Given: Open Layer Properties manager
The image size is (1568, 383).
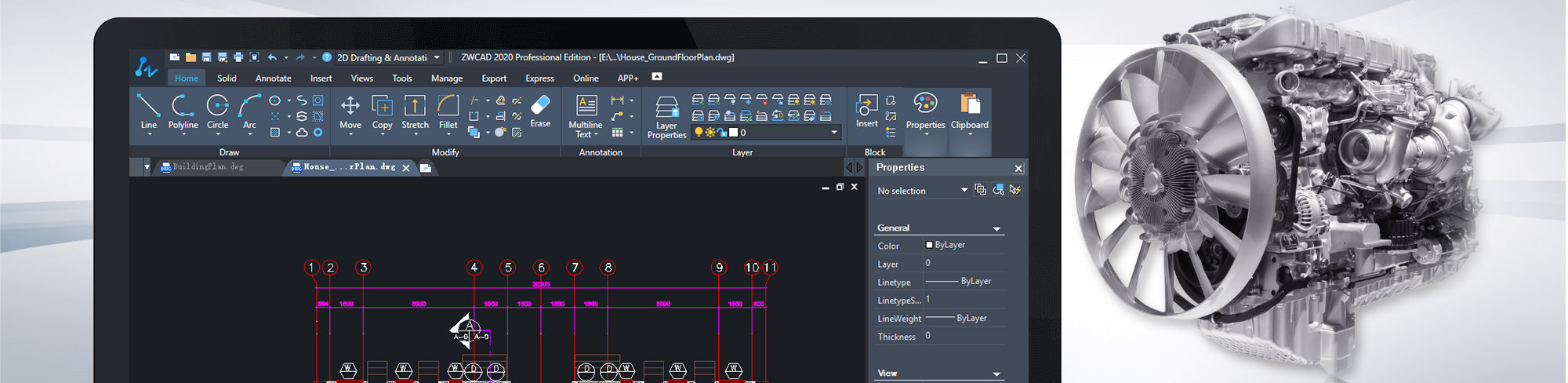Looking at the screenshot, I should (x=666, y=118).
